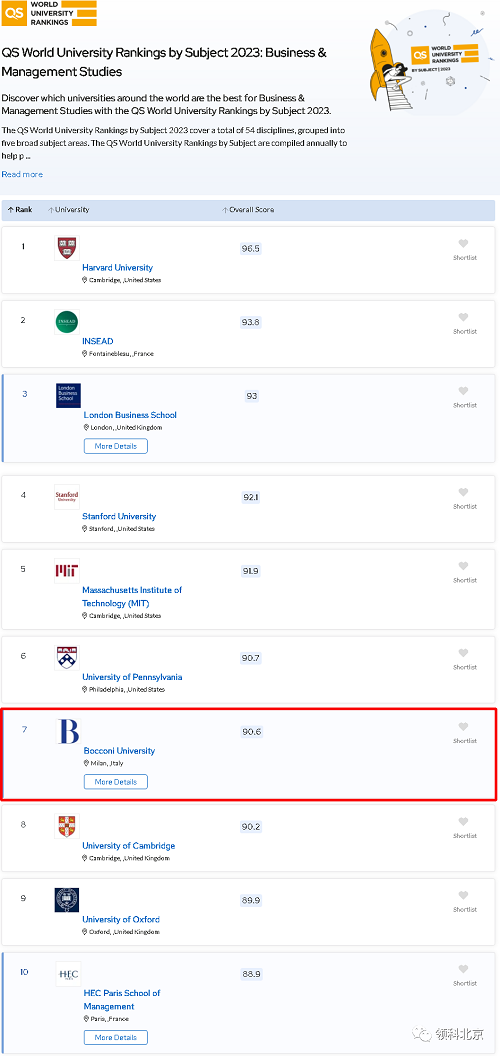Open More Details for Bocconi University

(x=115, y=782)
